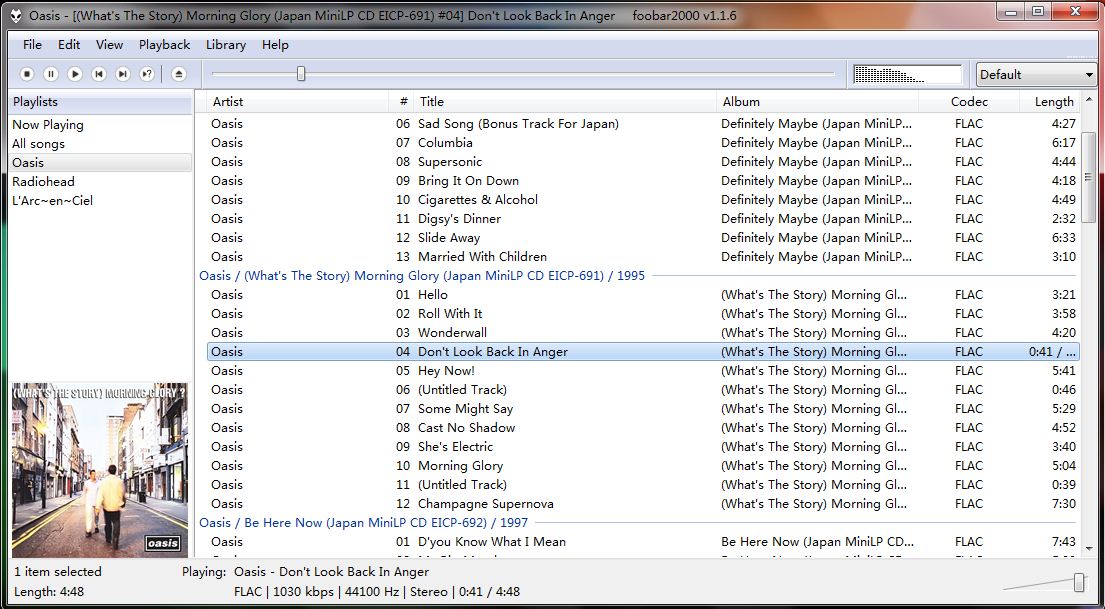Select the Oasis playlist
The width and height of the screenshot is (1105, 609).
coord(101,163)
